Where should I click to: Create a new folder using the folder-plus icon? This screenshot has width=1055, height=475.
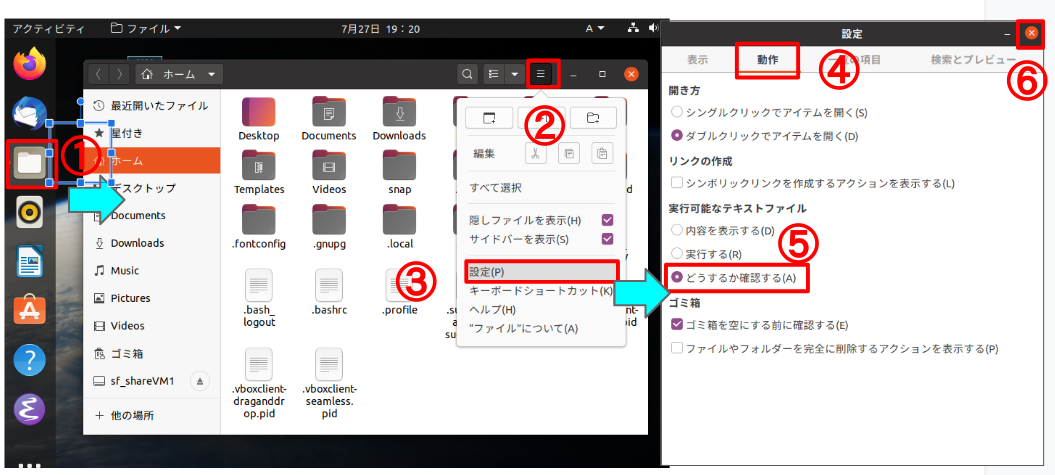[x=593, y=118]
